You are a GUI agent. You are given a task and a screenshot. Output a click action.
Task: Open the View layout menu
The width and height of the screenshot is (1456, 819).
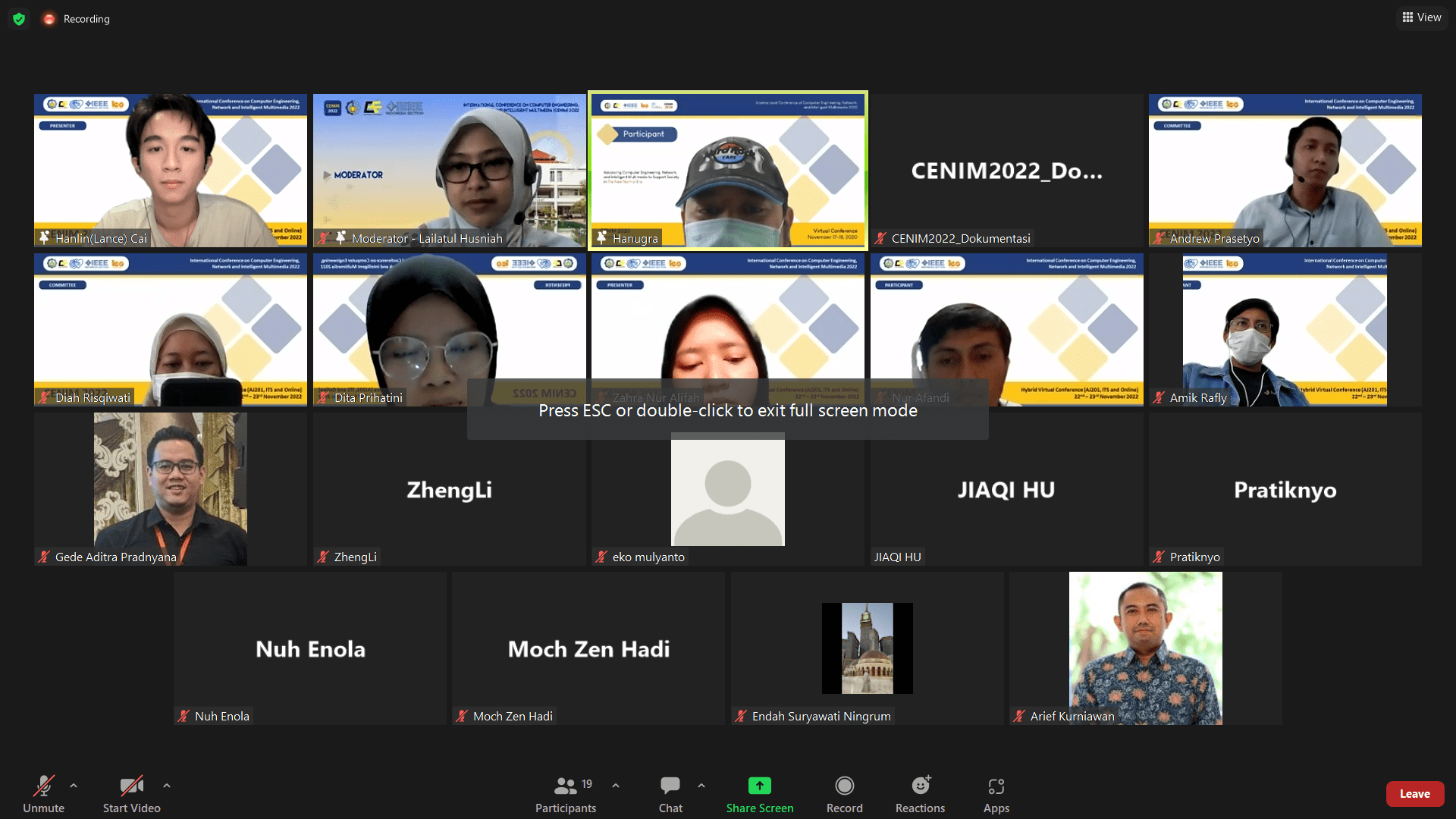click(1422, 17)
